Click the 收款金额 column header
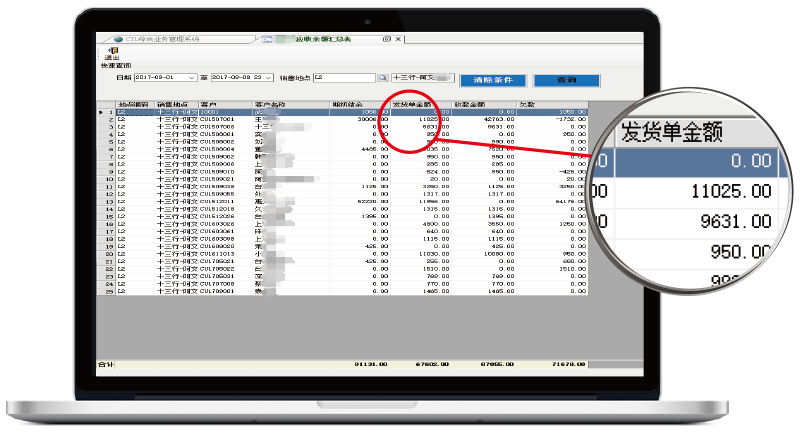Image resolution: width=801 pixels, height=435 pixels. click(x=483, y=104)
